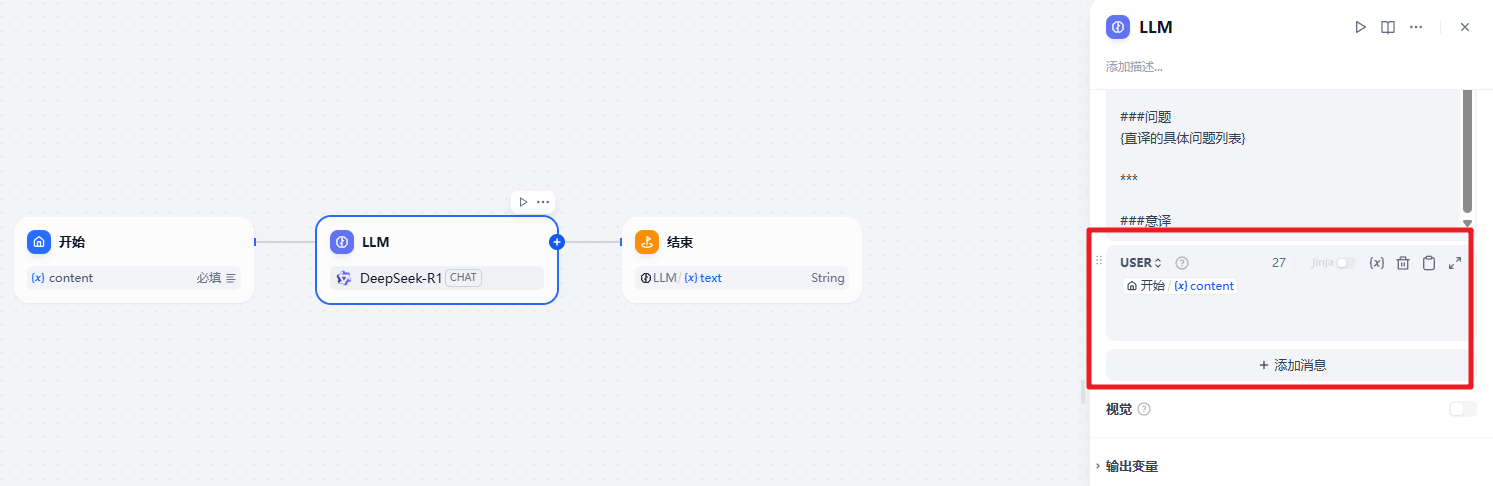Click the help question mark next to USER
Viewport: 1493px width, 486px height.
coord(1182,263)
